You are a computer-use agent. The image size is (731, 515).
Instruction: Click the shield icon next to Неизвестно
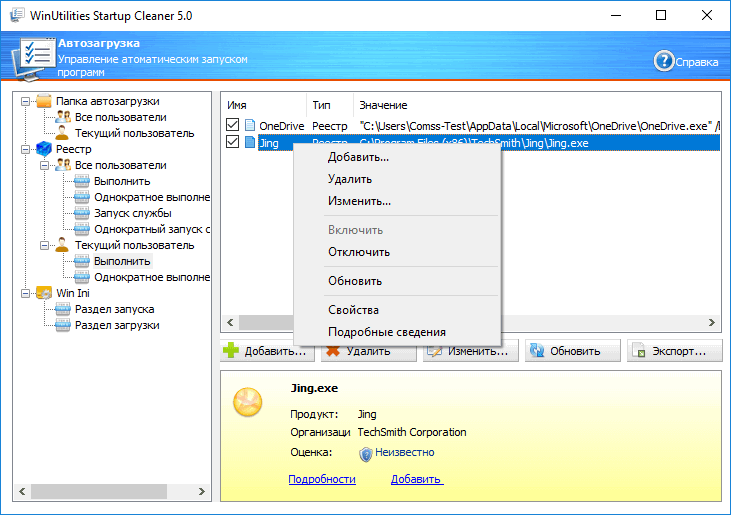coord(366,454)
